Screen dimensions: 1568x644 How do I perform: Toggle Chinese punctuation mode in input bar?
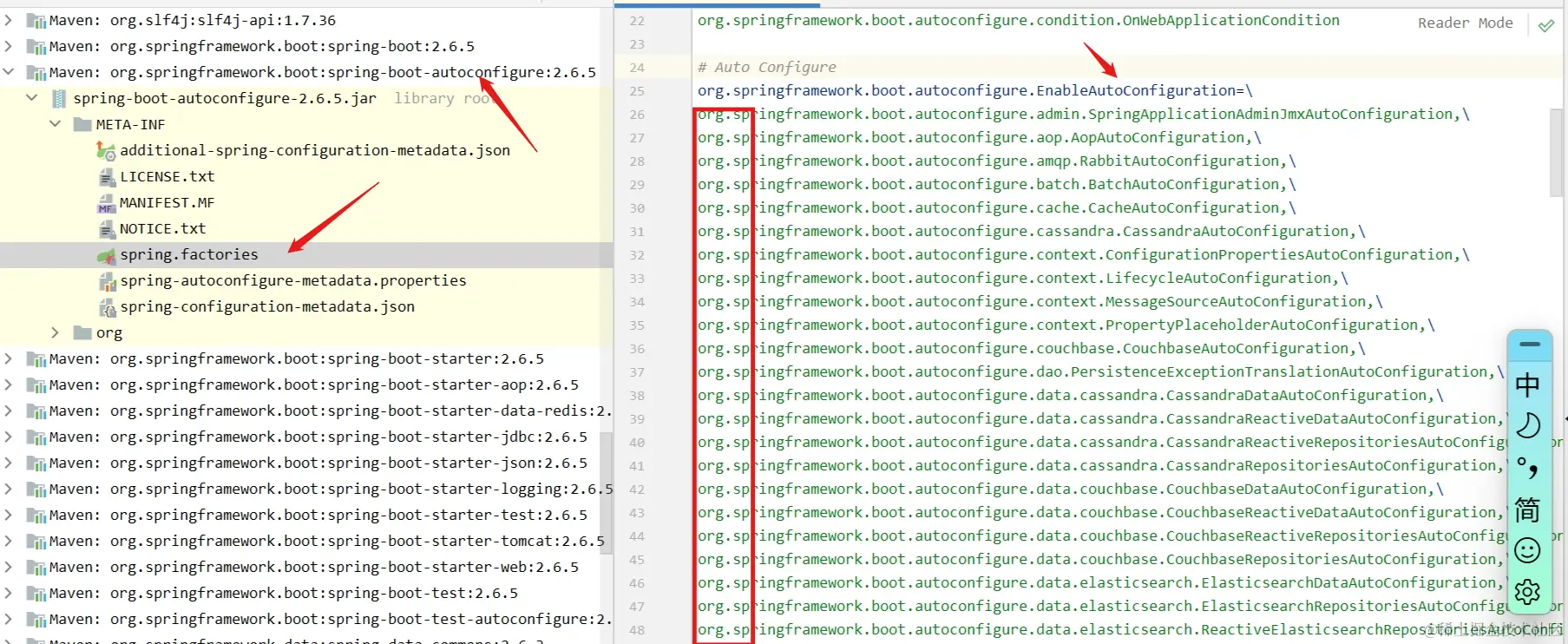tap(1527, 468)
